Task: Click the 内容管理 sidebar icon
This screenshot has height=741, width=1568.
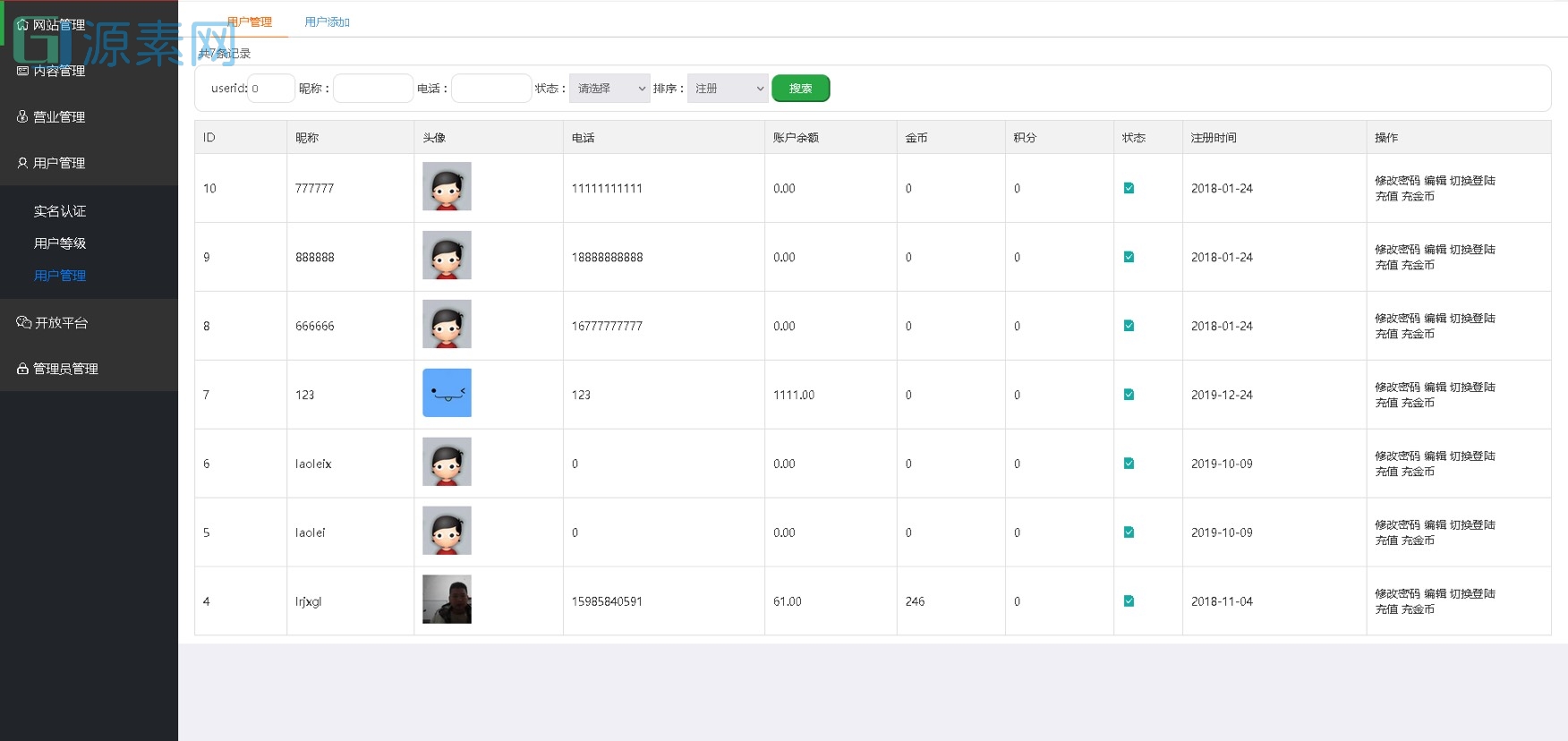Action: point(22,71)
